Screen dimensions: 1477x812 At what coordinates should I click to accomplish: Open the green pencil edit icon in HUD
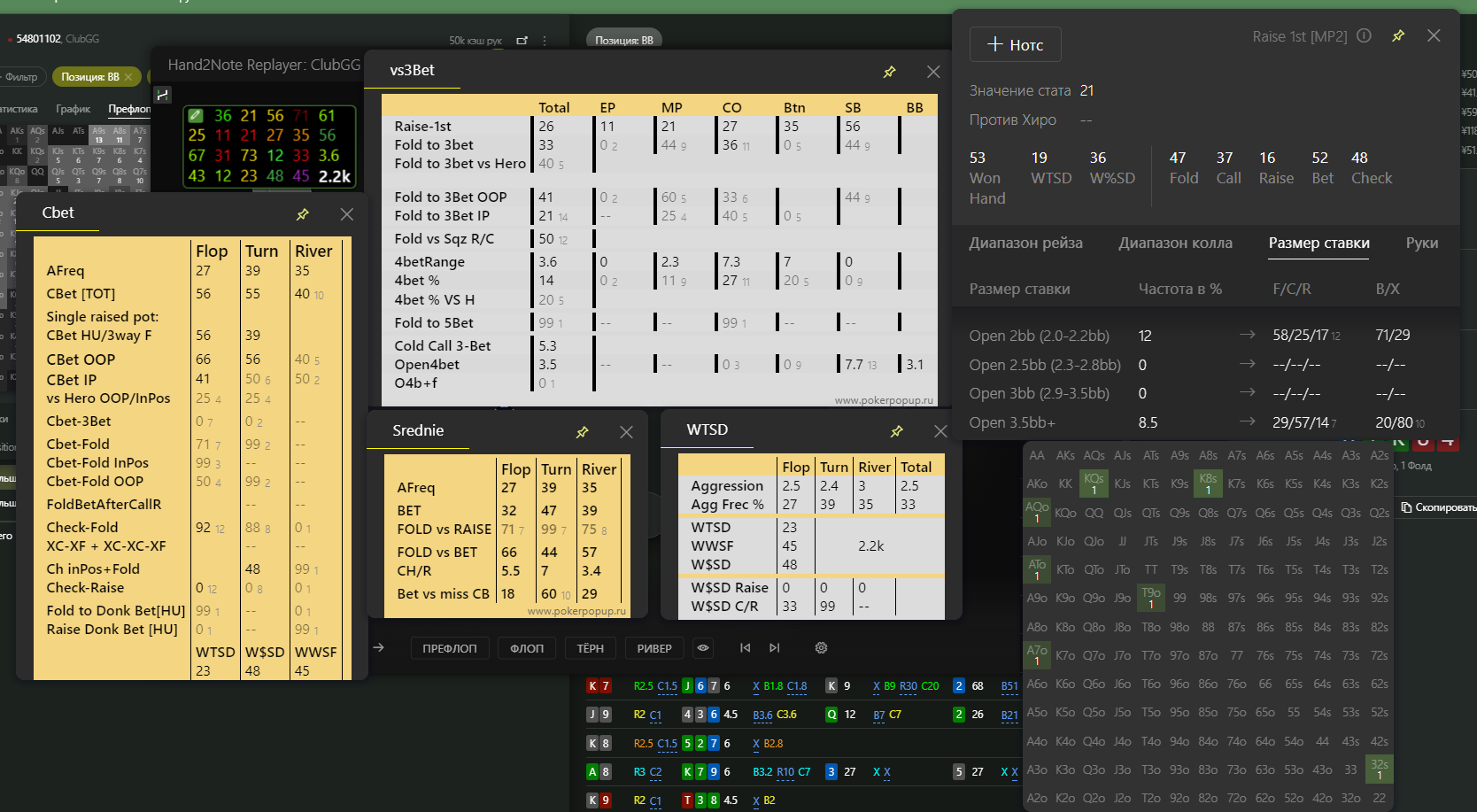point(197,116)
